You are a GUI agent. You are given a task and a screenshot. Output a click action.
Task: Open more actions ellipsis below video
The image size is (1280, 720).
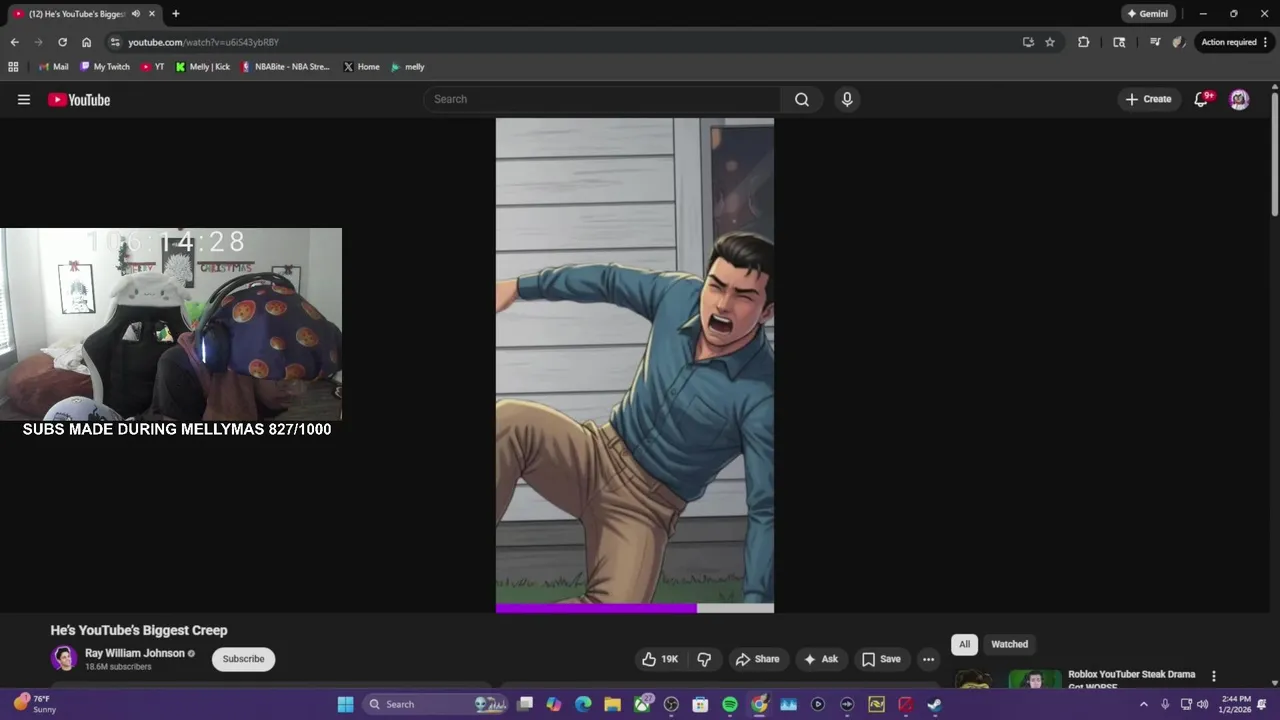point(928,659)
